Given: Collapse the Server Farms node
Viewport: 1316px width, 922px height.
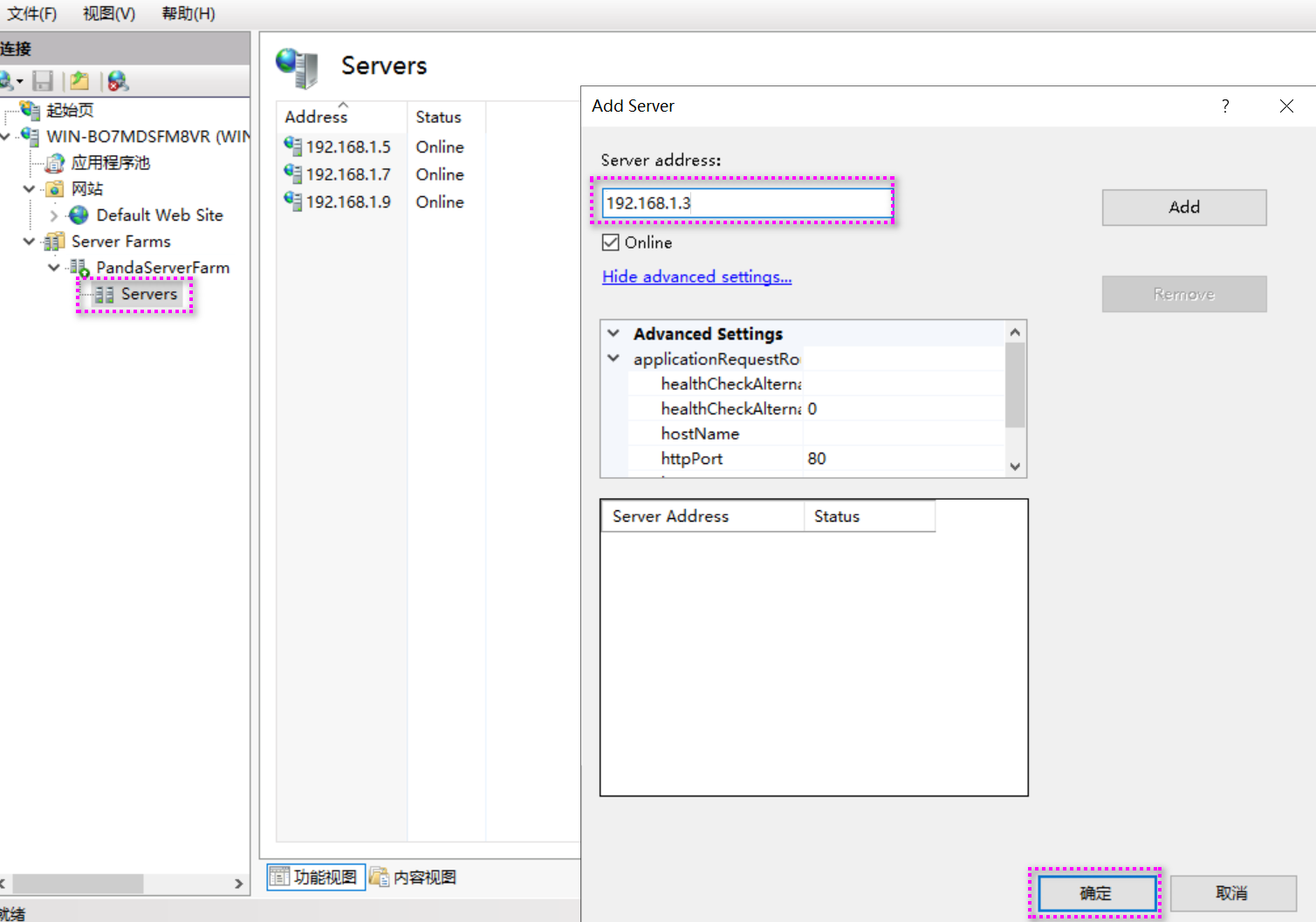Looking at the screenshot, I should click(30, 242).
